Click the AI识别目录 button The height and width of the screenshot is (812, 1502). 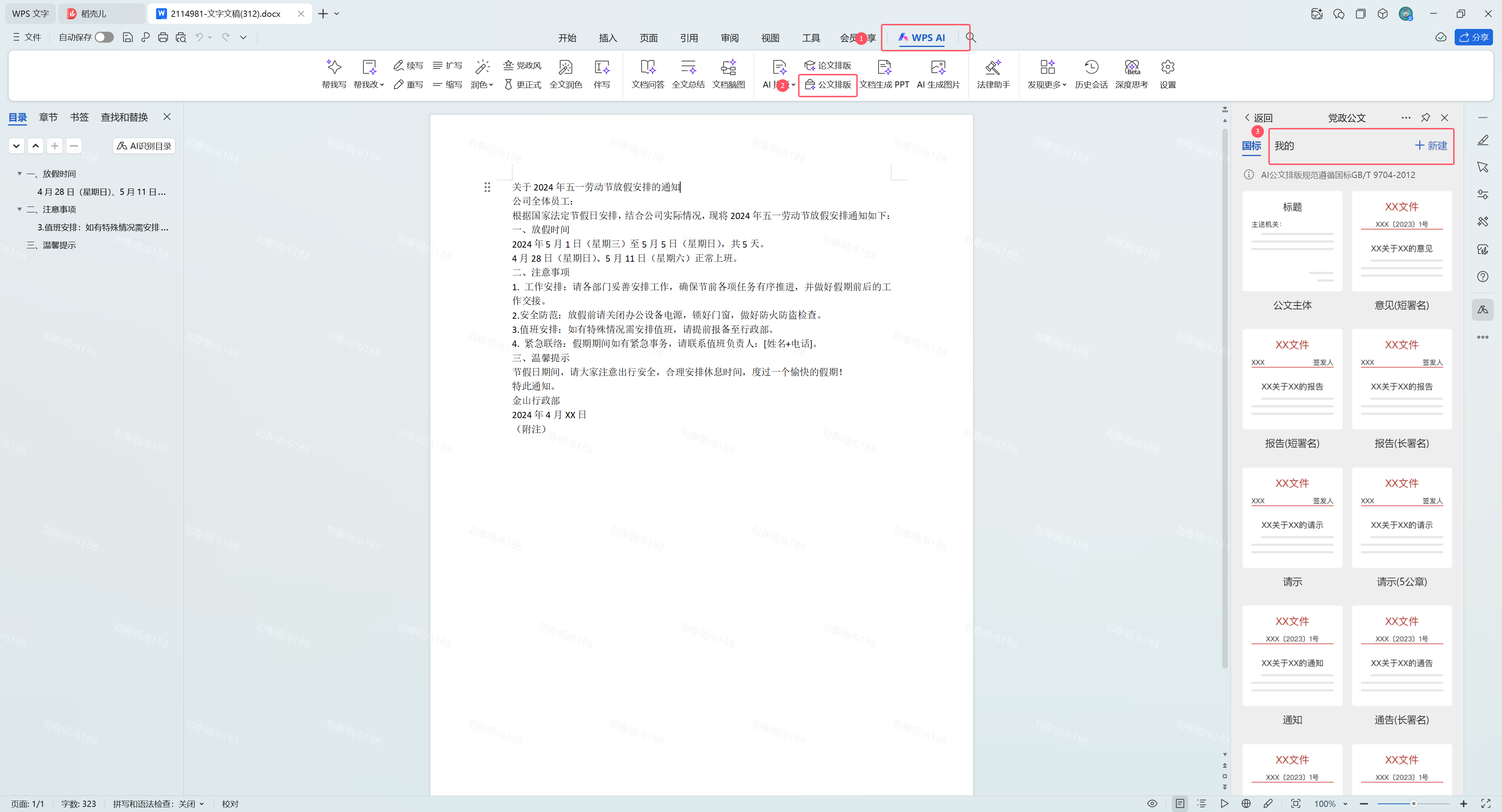click(x=144, y=146)
